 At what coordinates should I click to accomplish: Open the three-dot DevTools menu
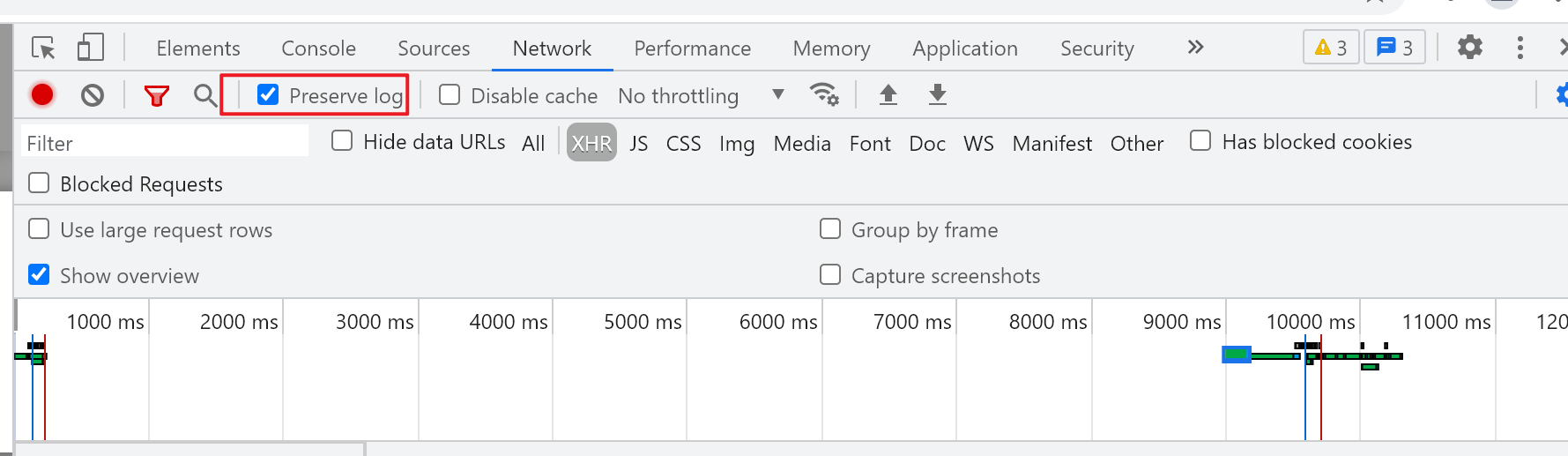(1520, 48)
